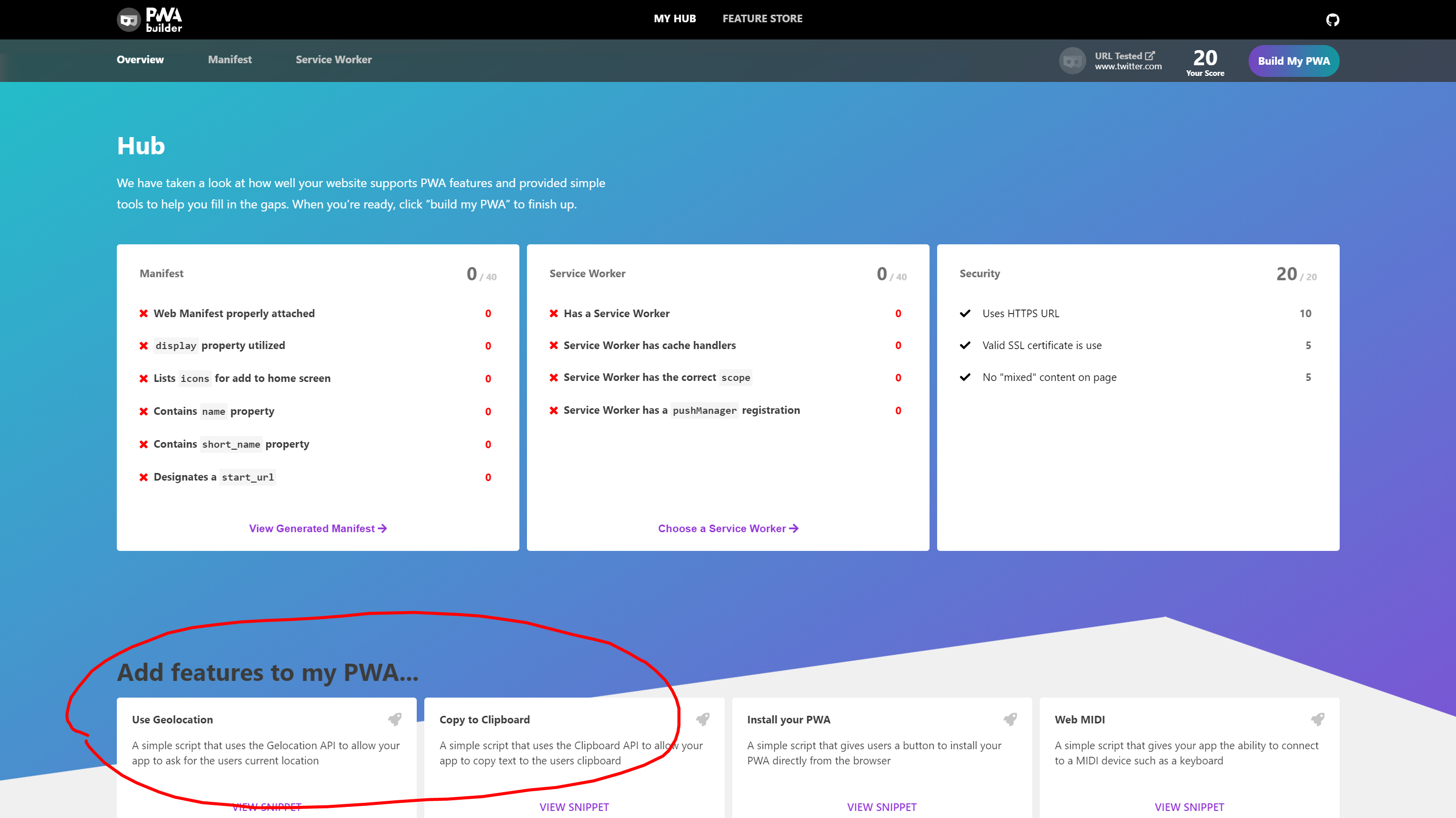Open the GitHub icon link
Viewport: 1456px width, 818px height.
pos(1332,20)
